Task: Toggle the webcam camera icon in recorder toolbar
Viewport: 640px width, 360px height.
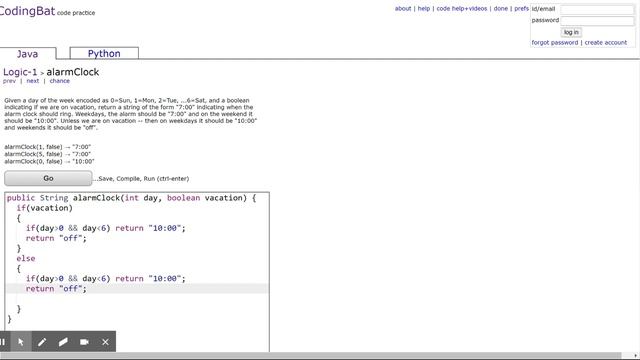Action: [x=84, y=342]
